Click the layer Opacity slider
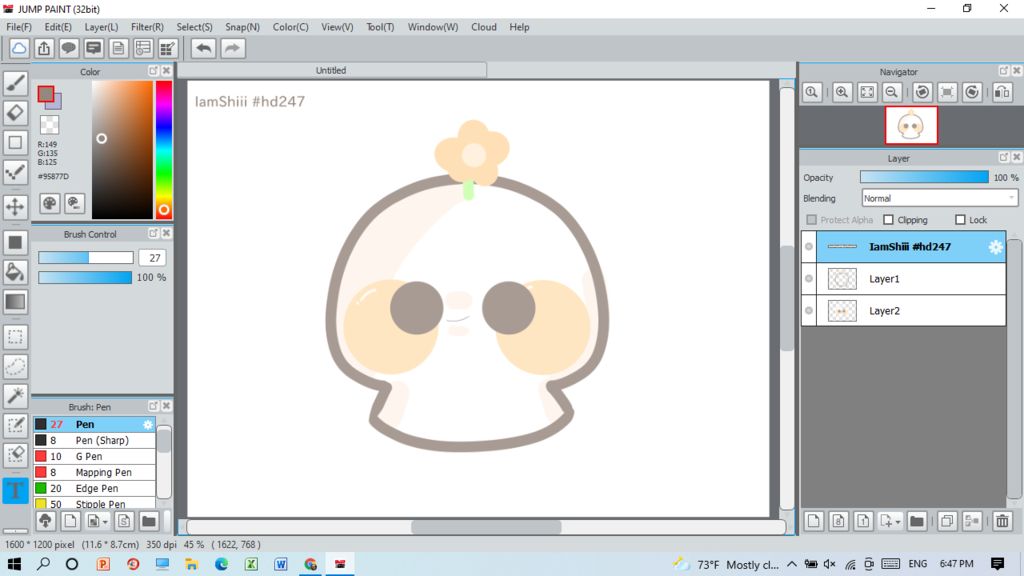Image resolution: width=1024 pixels, height=576 pixels. point(924,178)
